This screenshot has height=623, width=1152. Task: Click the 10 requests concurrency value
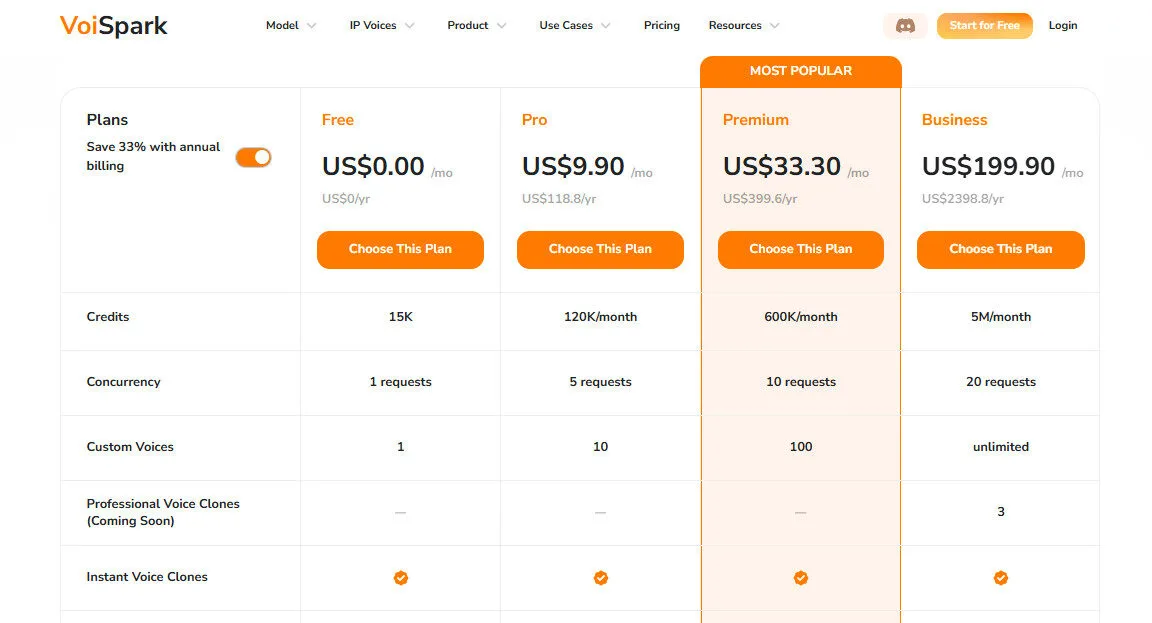801,382
